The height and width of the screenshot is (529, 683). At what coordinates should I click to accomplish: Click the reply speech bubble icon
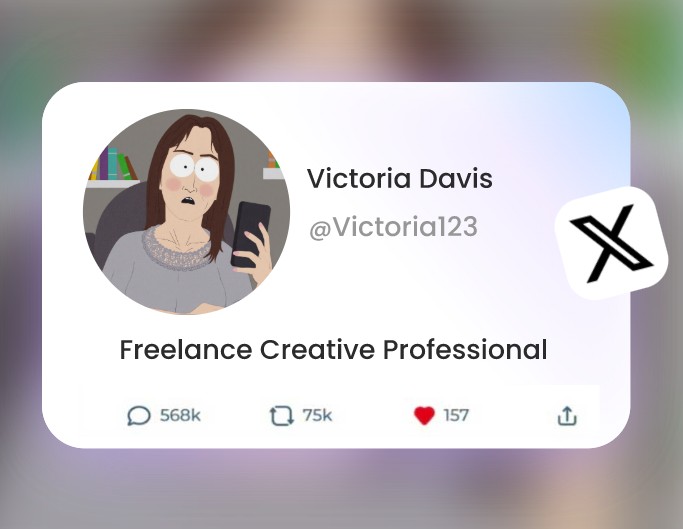pos(139,415)
